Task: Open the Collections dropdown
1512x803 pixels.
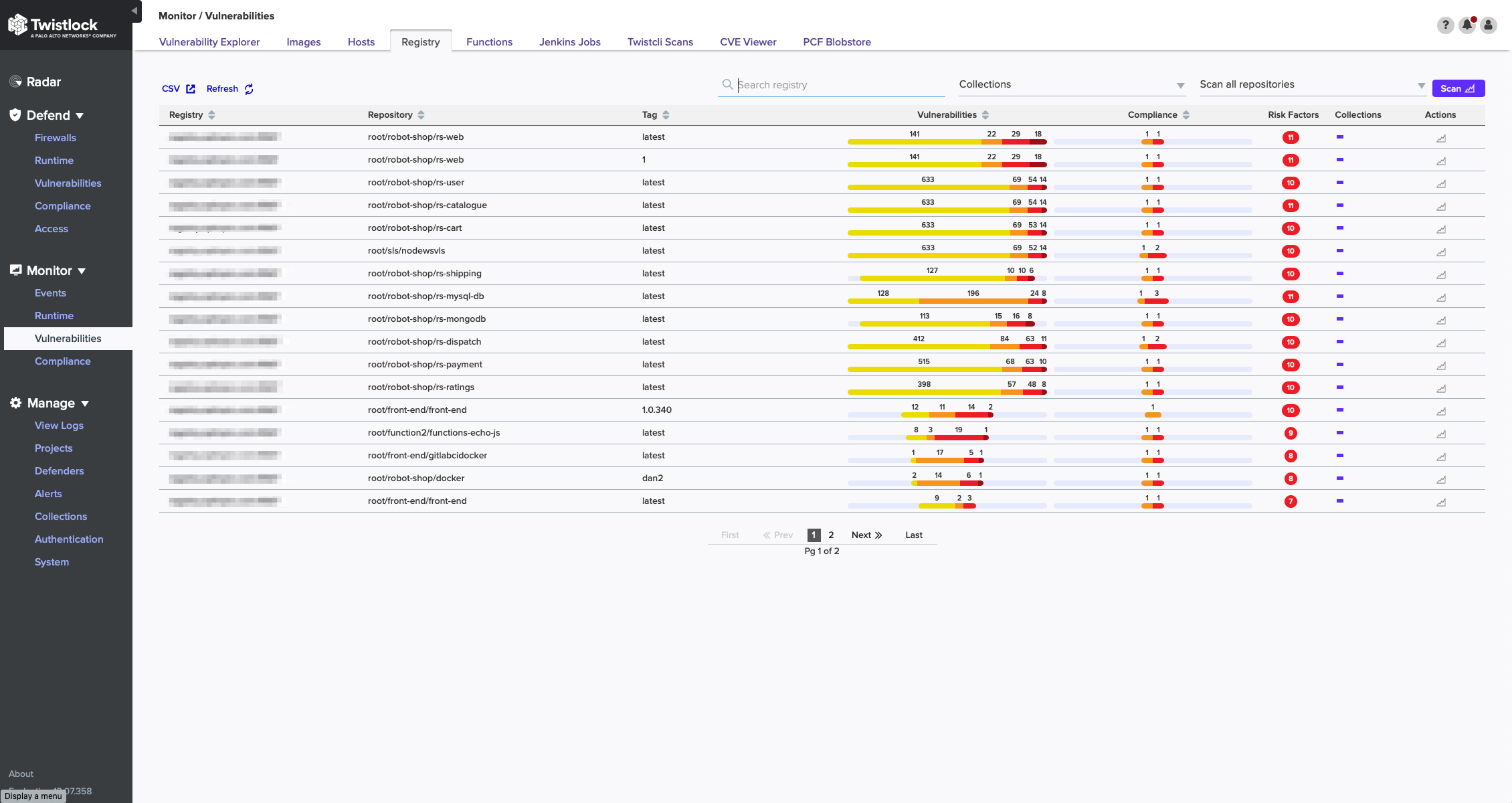Action: tap(1072, 85)
